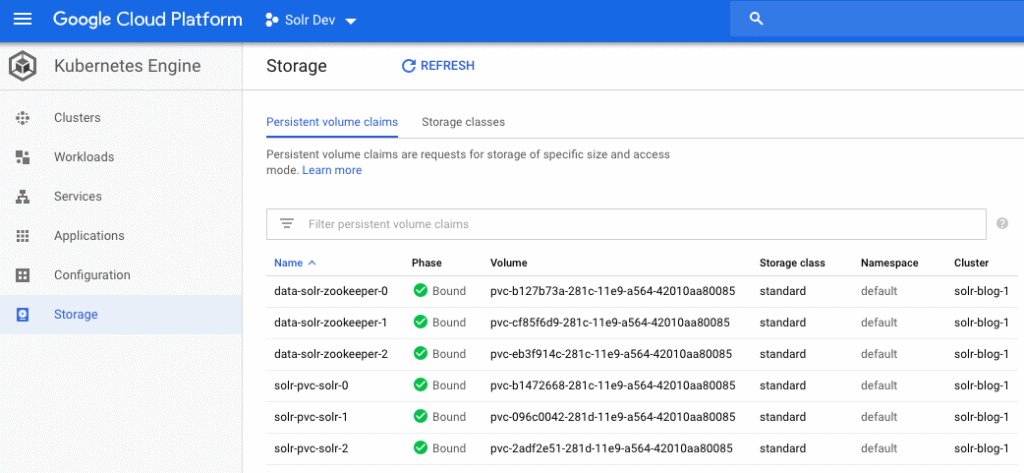Viewport: 1024px width, 473px height.
Task: Click volume pvc-eb3f914c-281c-11e9-a564-42010aa80085
Action: [x=611, y=354]
